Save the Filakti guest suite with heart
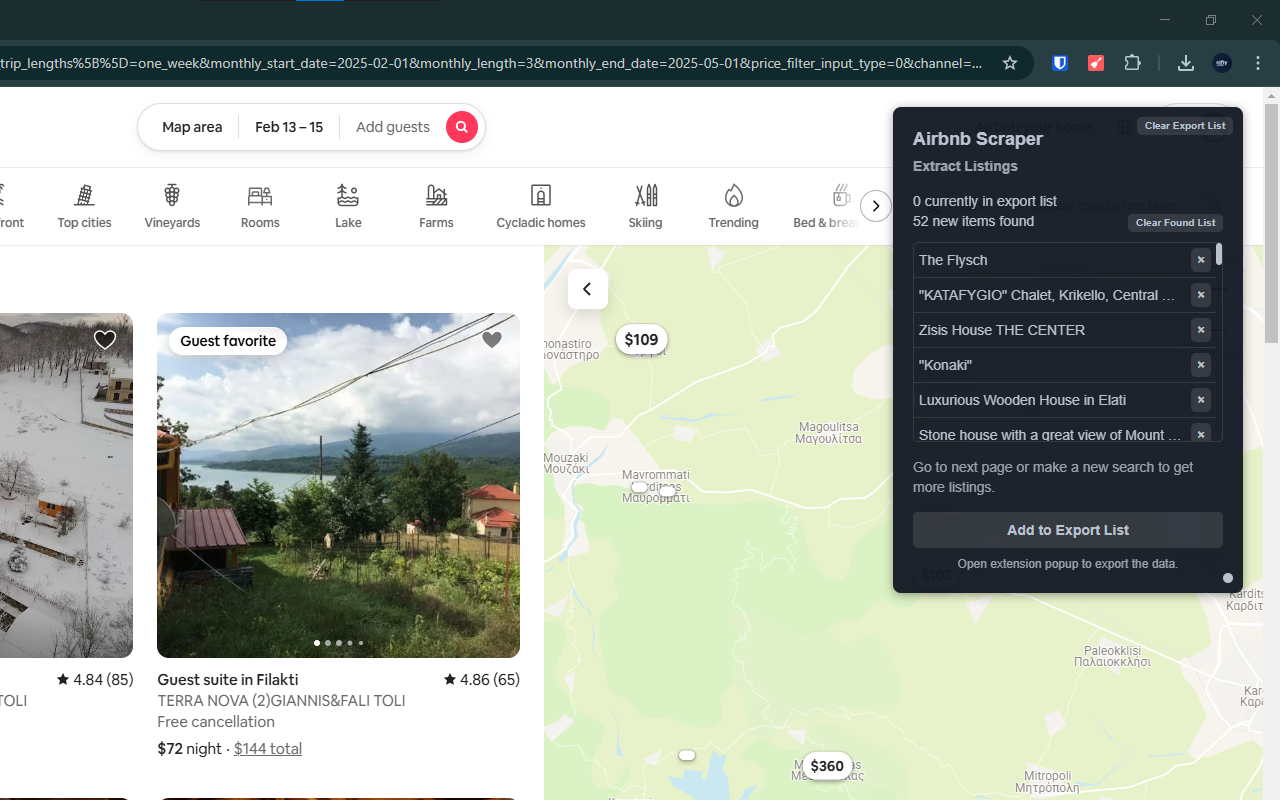The width and height of the screenshot is (1280, 800). tap(492, 340)
